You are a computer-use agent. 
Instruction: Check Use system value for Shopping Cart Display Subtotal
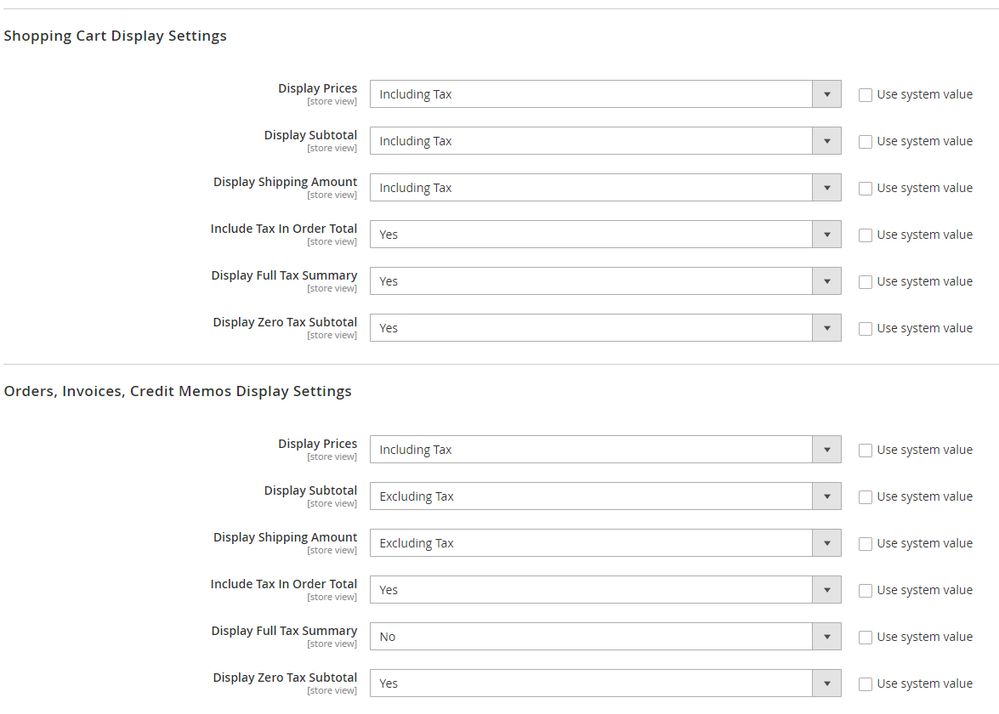click(865, 142)
